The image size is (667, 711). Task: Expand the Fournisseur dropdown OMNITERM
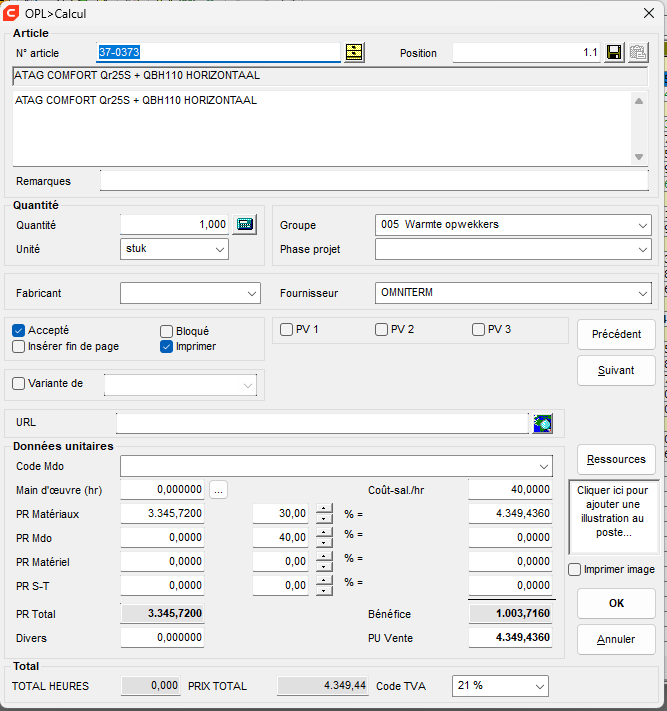pos(513,293)
